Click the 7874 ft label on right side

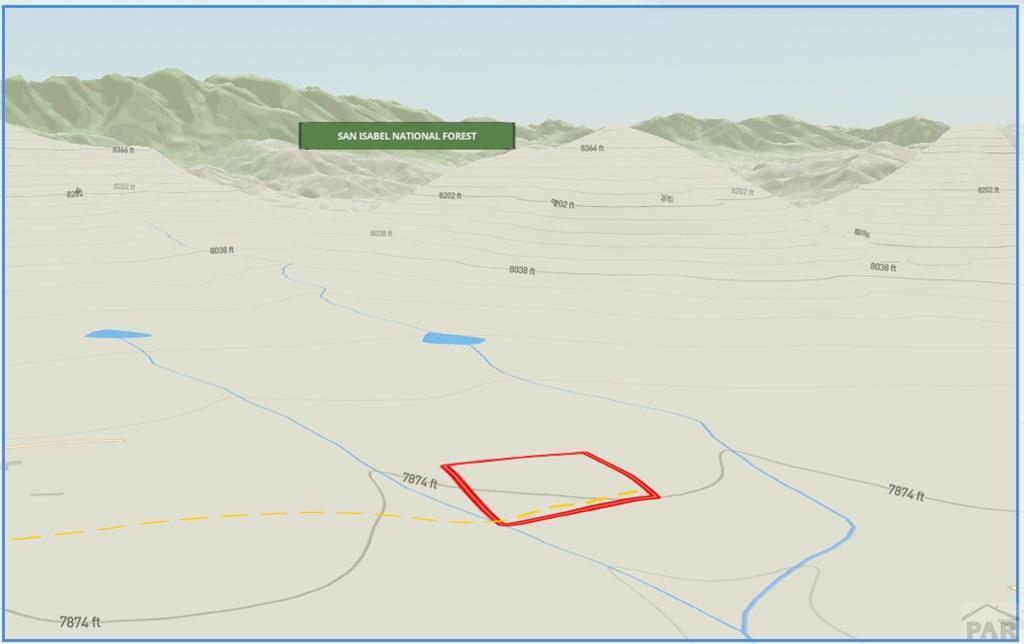coord(905,492)
